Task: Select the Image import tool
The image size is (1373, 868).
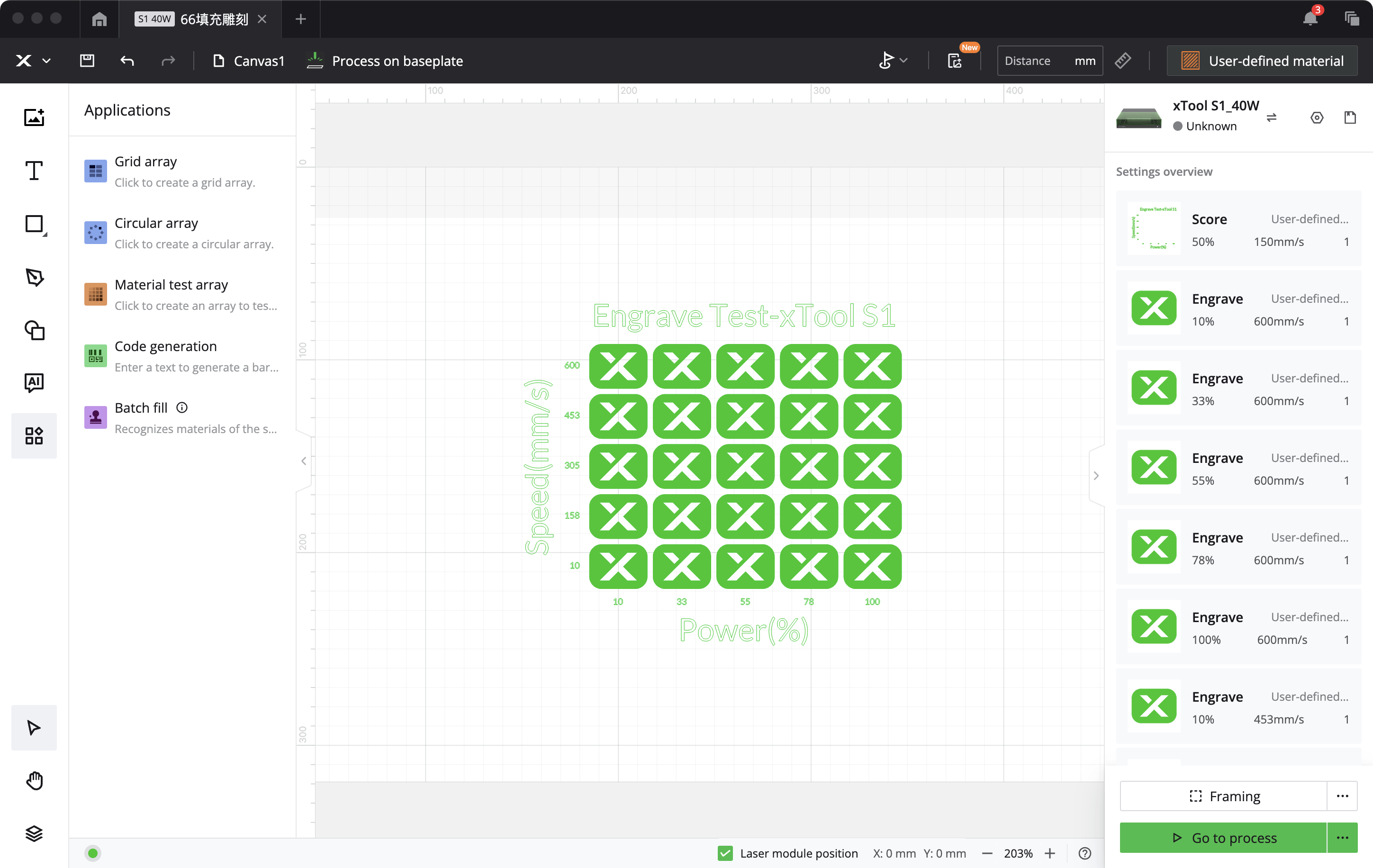Action: [34, 117]
